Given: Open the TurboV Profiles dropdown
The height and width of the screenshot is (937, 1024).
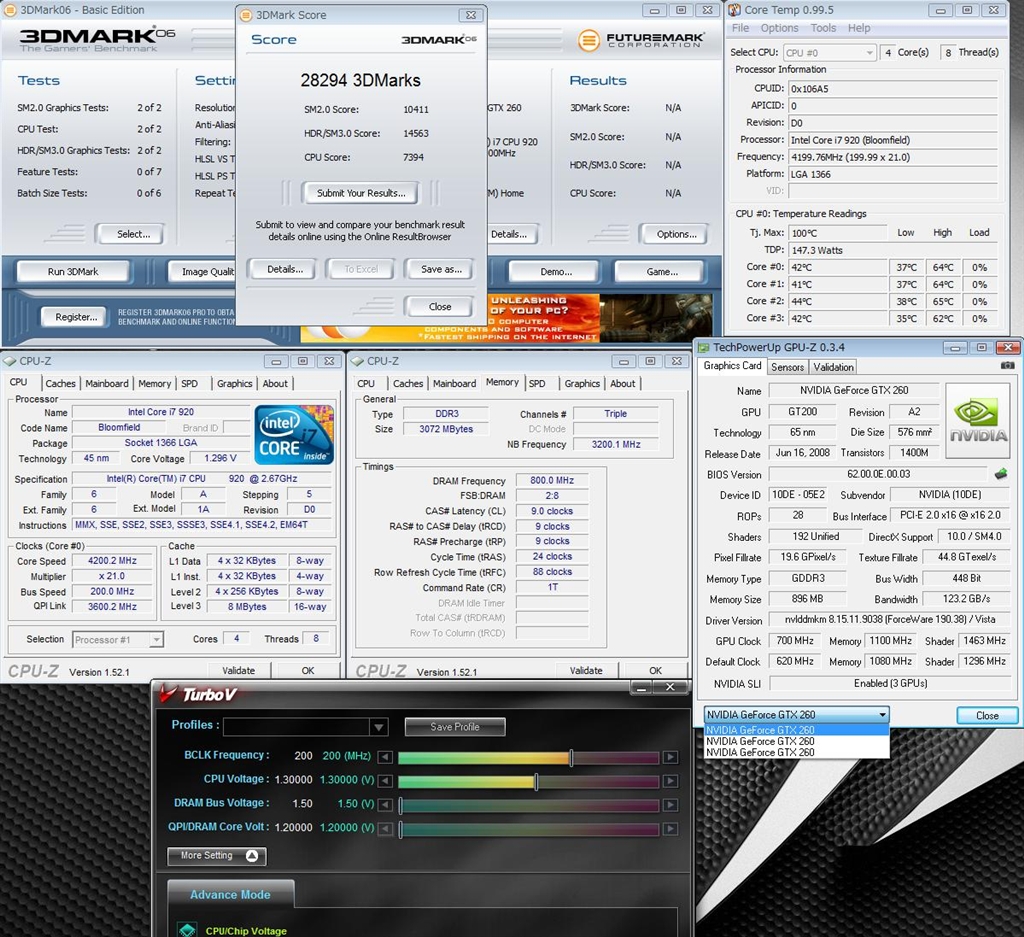Looking at the screenshot, I should coord(378,727).
